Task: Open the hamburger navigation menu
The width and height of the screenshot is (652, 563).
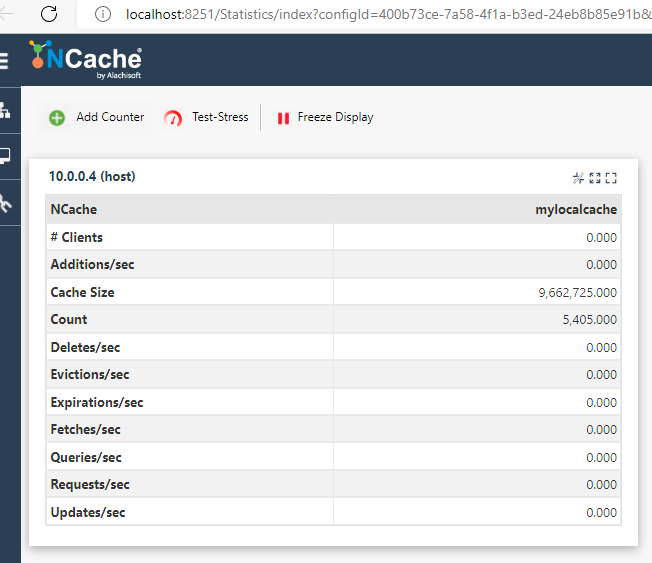Action: tap(4, 61)
